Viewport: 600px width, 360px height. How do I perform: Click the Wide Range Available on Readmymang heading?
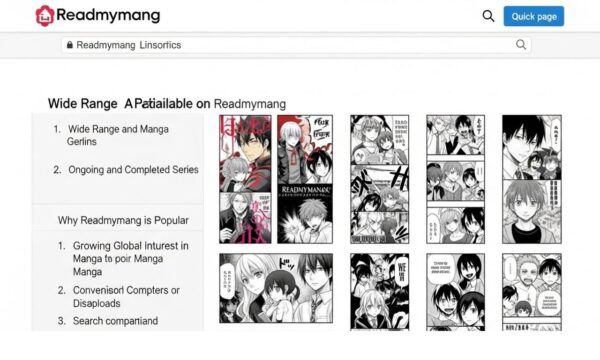[x=167, y=104]
